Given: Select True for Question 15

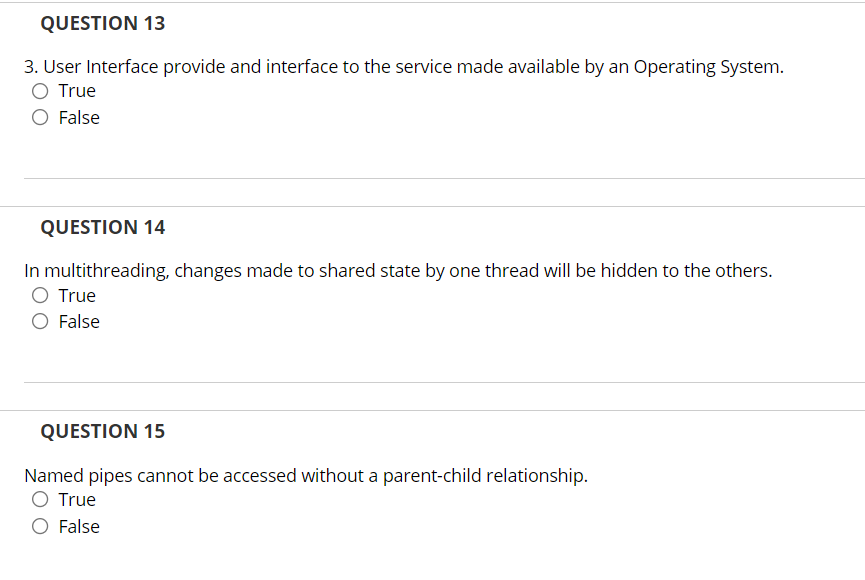Looking at the screenshot, I should 39,499.
